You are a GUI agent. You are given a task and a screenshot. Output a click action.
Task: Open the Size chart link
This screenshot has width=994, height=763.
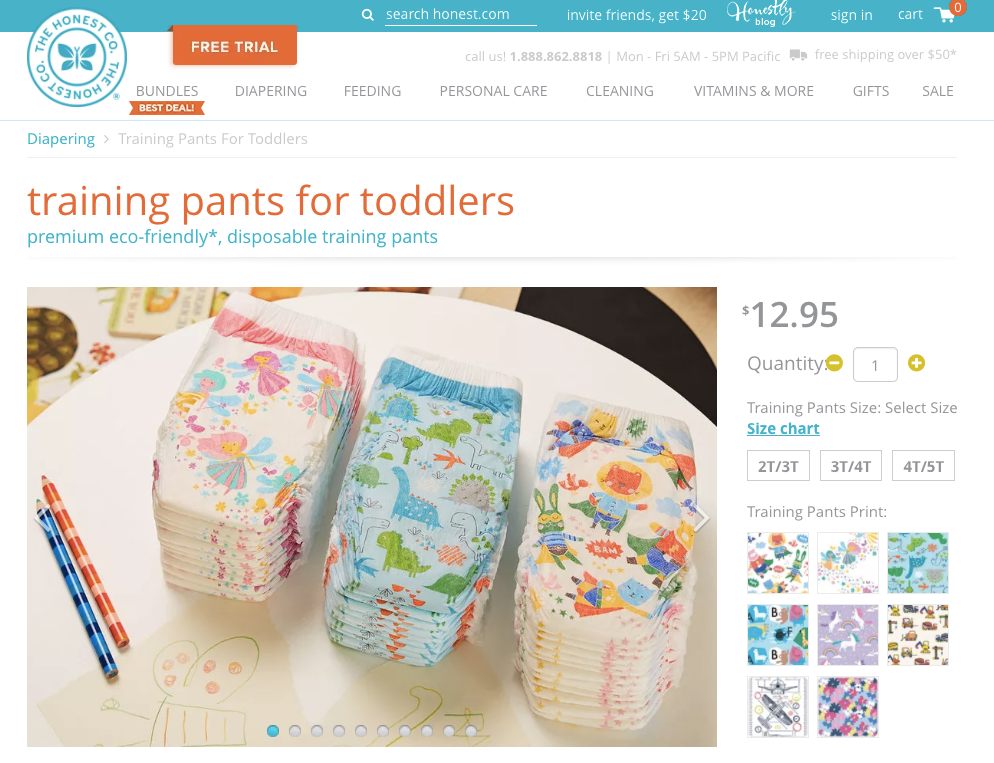point(783,429)
